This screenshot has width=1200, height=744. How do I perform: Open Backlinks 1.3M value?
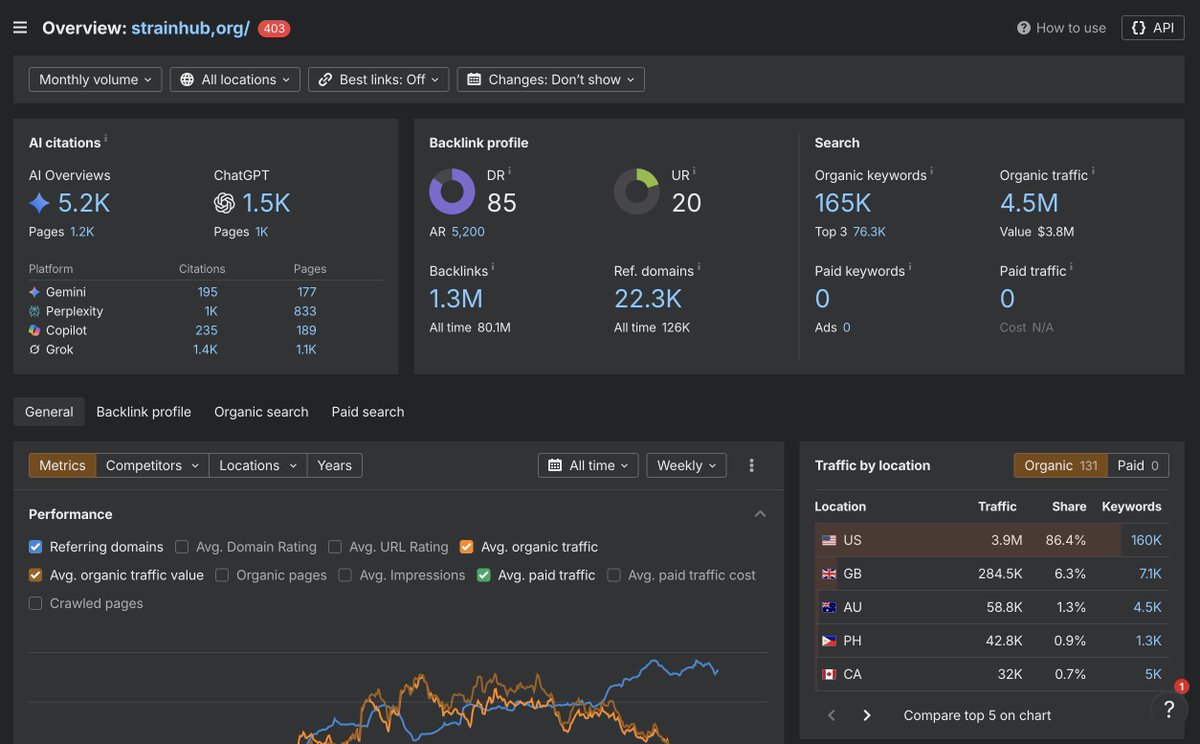pyautogui.click(x=456, y=298)
